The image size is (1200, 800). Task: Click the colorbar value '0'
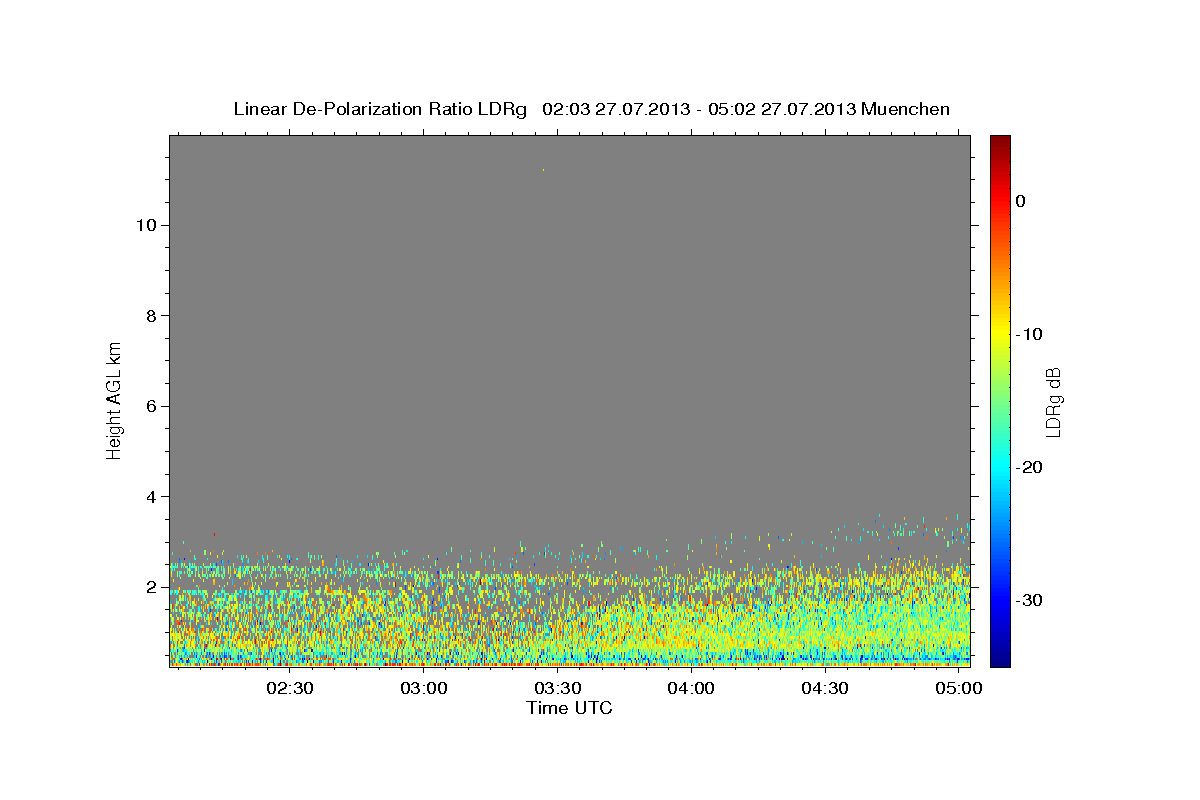pyautogui.click(x=1021, y=201)
